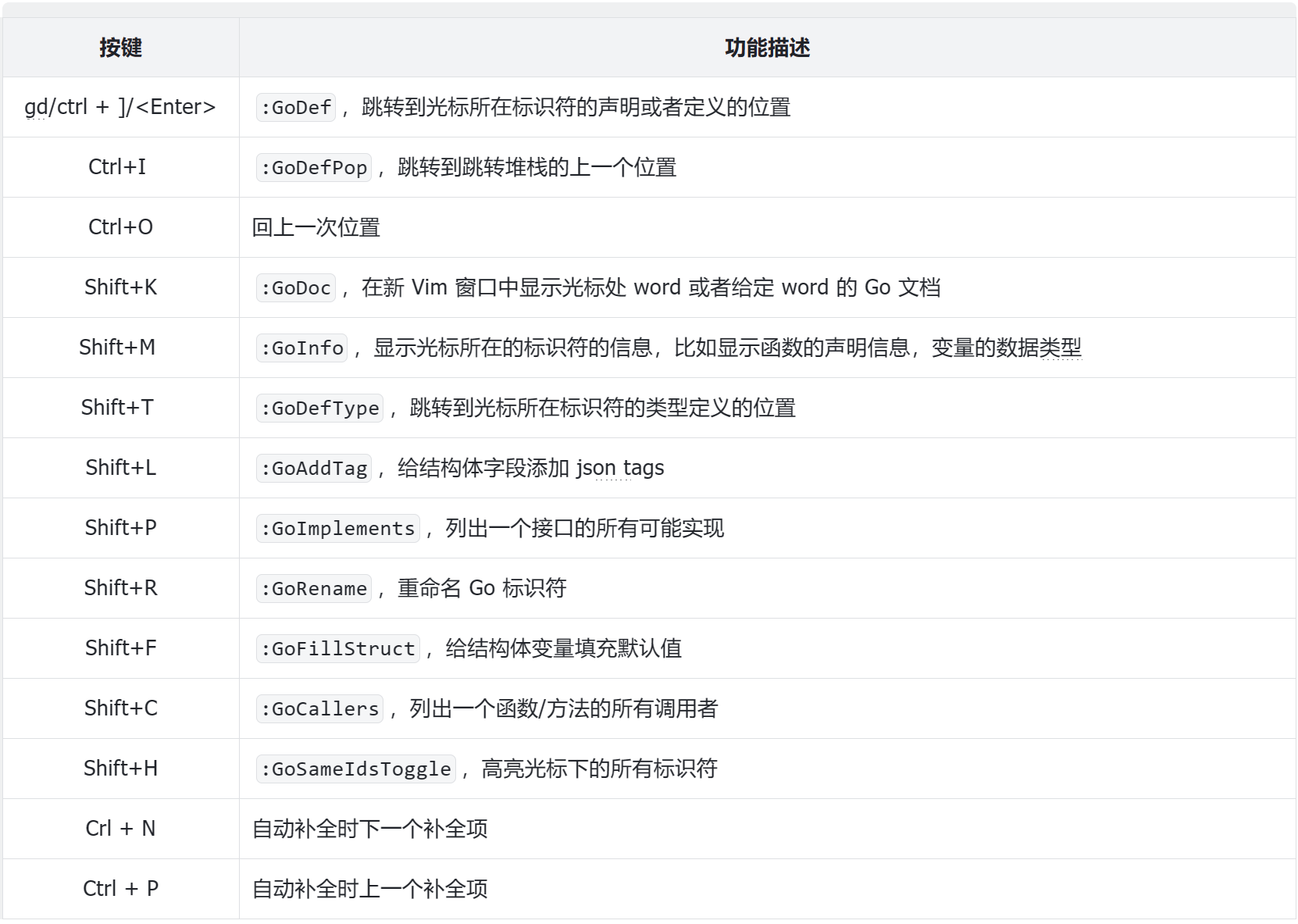The height and width of the screenshot is (924, 1298).
Task: Click the :GoDef command label
Action: coord(295,107)
